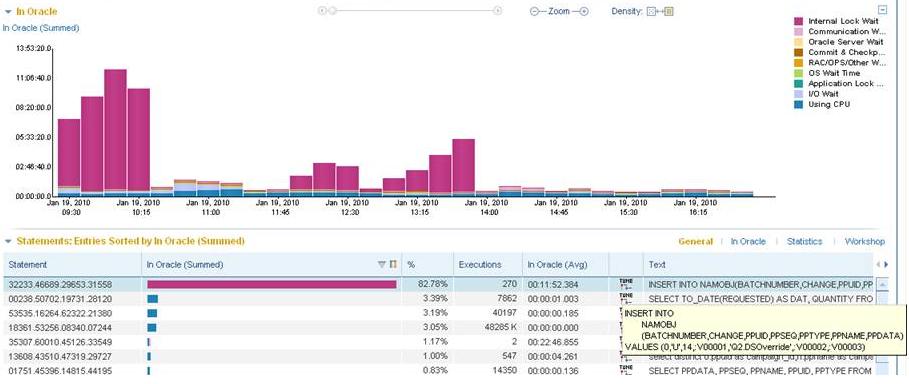Click the orange column marker icon beside sort arrow
Viewport: 909px width, 384px height.
[393, 265]
